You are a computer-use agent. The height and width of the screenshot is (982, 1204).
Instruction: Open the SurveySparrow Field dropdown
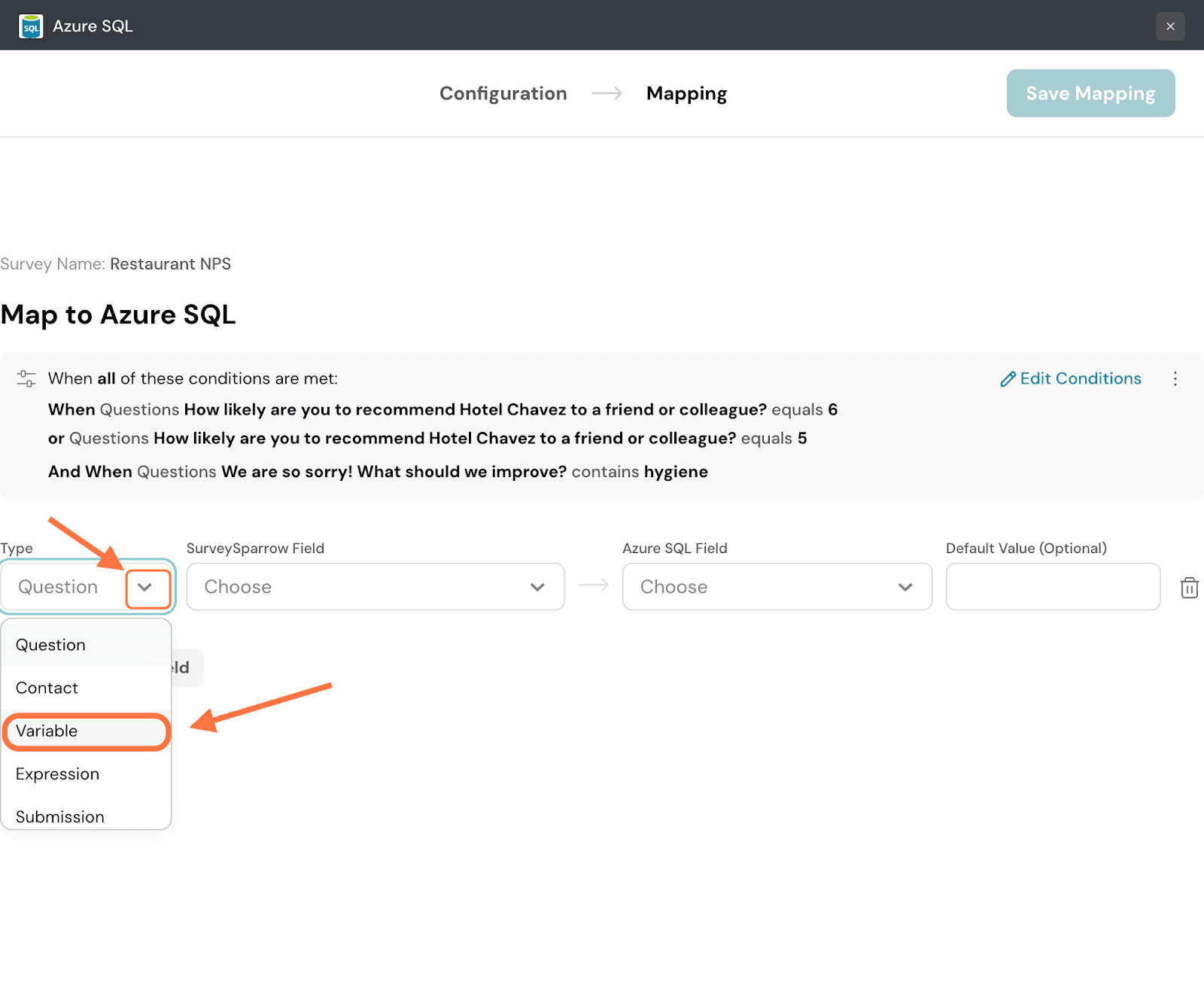point(375,587)
